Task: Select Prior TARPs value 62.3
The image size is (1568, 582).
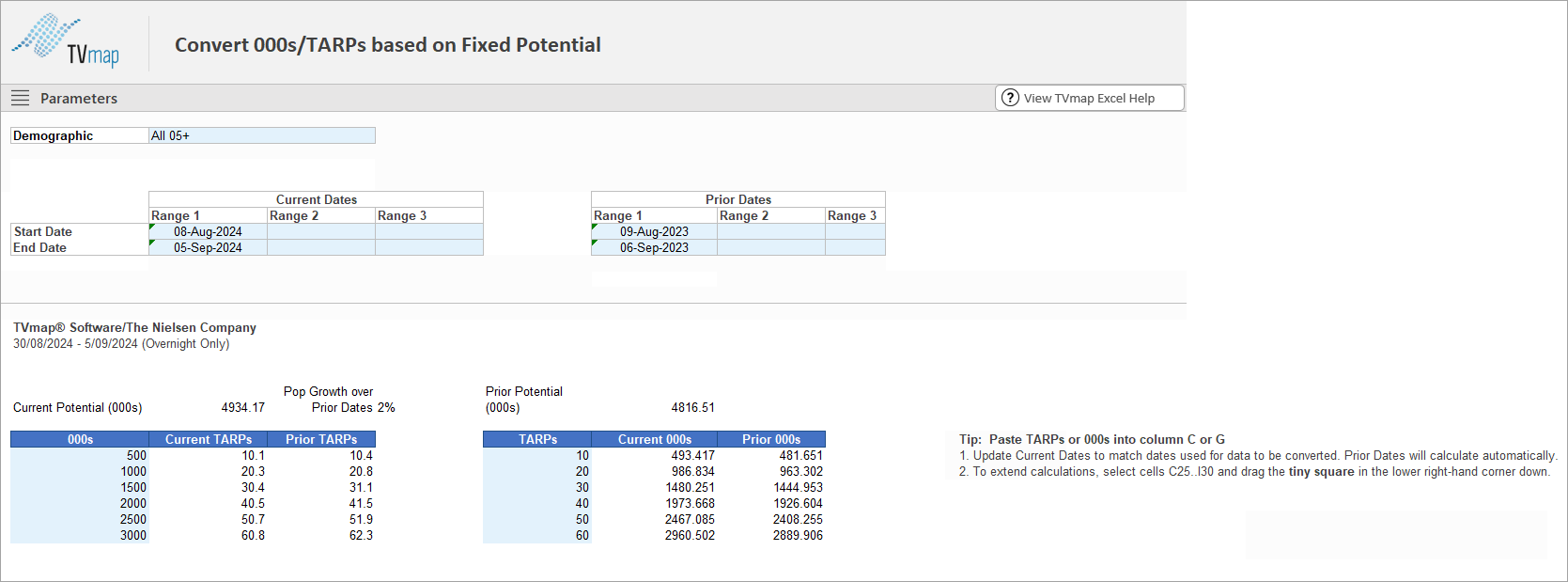Action: (321, 535)
